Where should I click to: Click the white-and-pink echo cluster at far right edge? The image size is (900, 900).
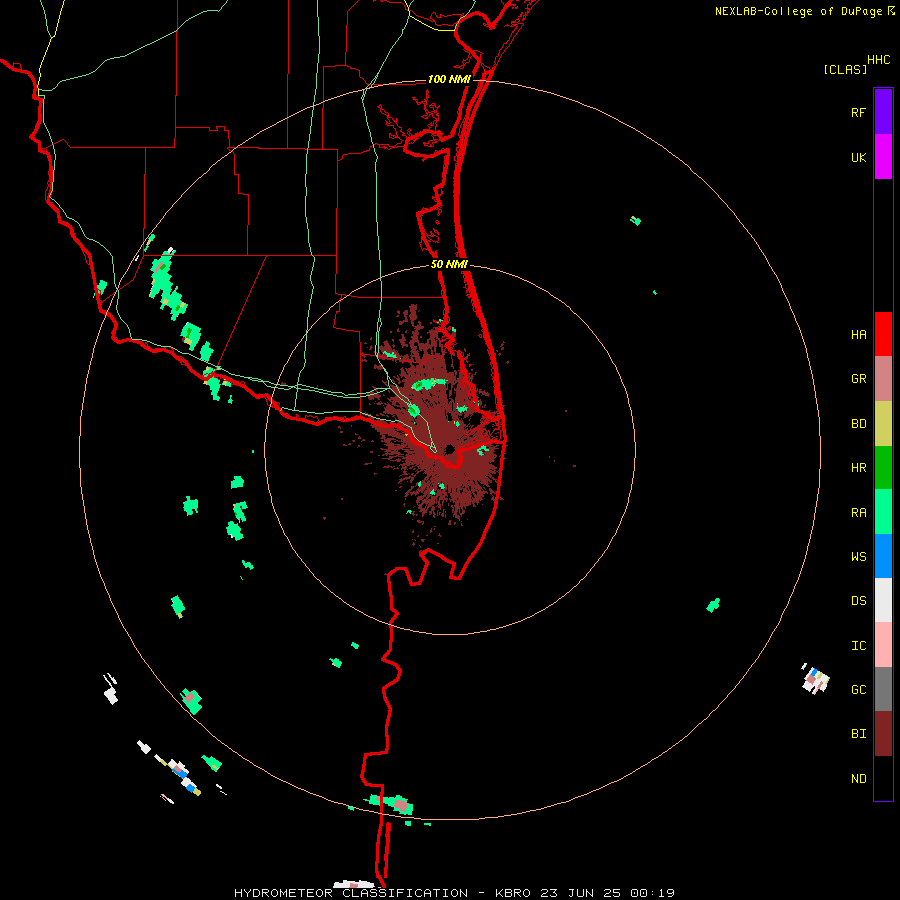[816, 679]
